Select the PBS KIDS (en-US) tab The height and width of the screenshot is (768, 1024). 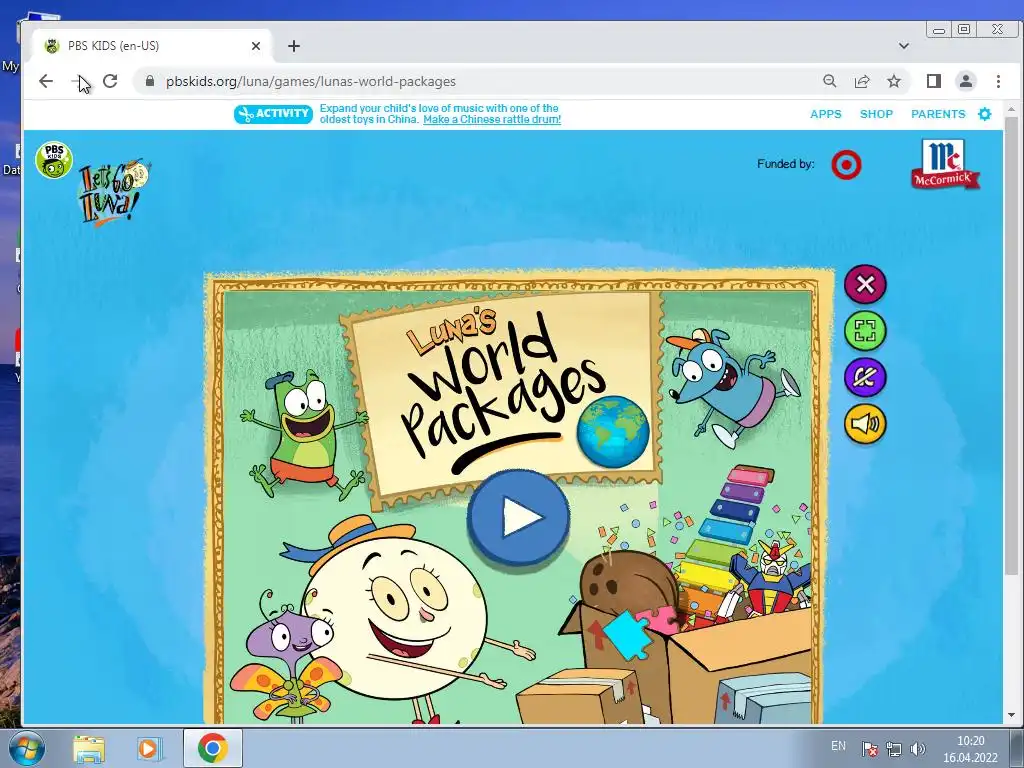[150, 46]
